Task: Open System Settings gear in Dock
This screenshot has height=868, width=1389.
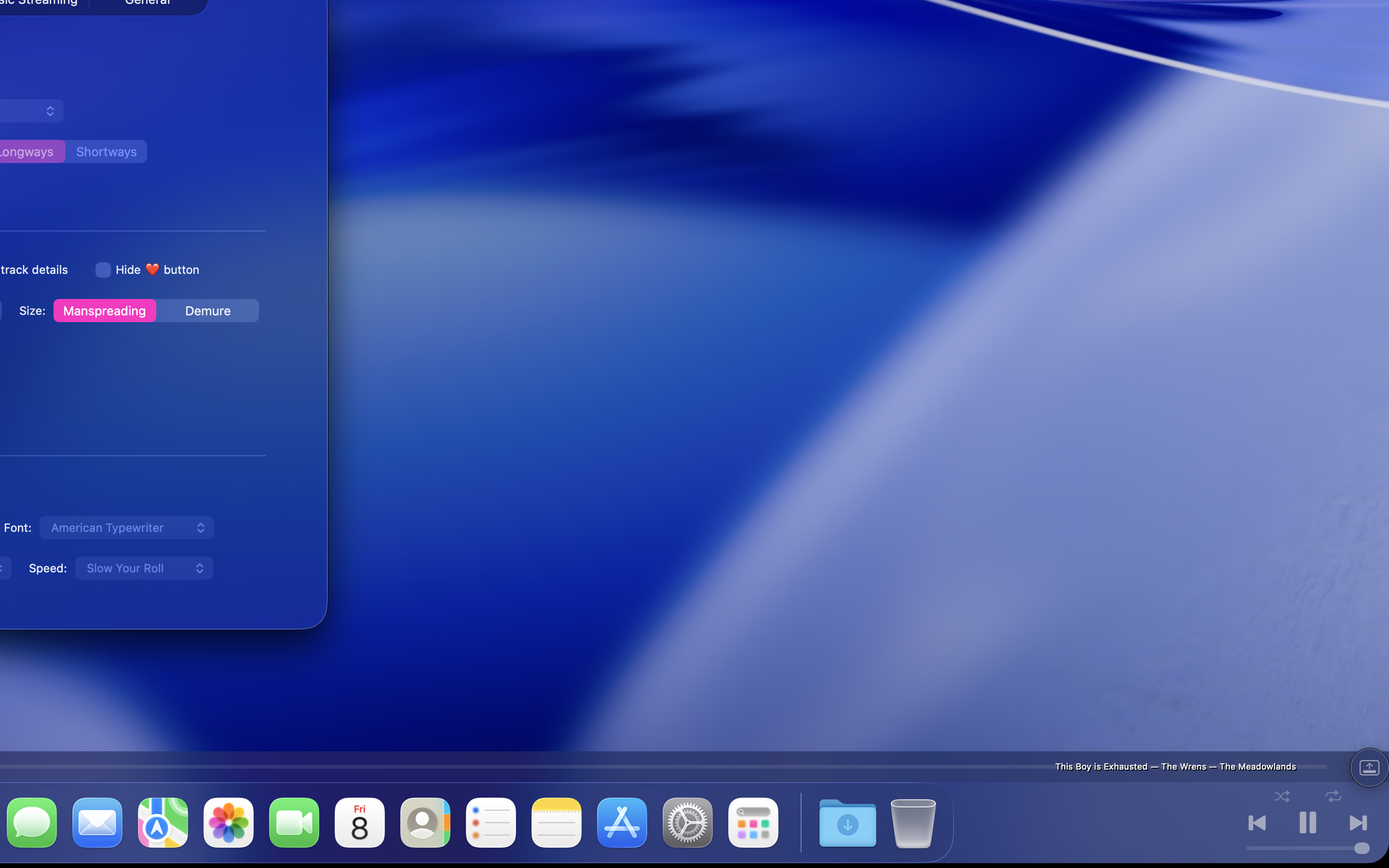Action: click(x=688, y=823)
